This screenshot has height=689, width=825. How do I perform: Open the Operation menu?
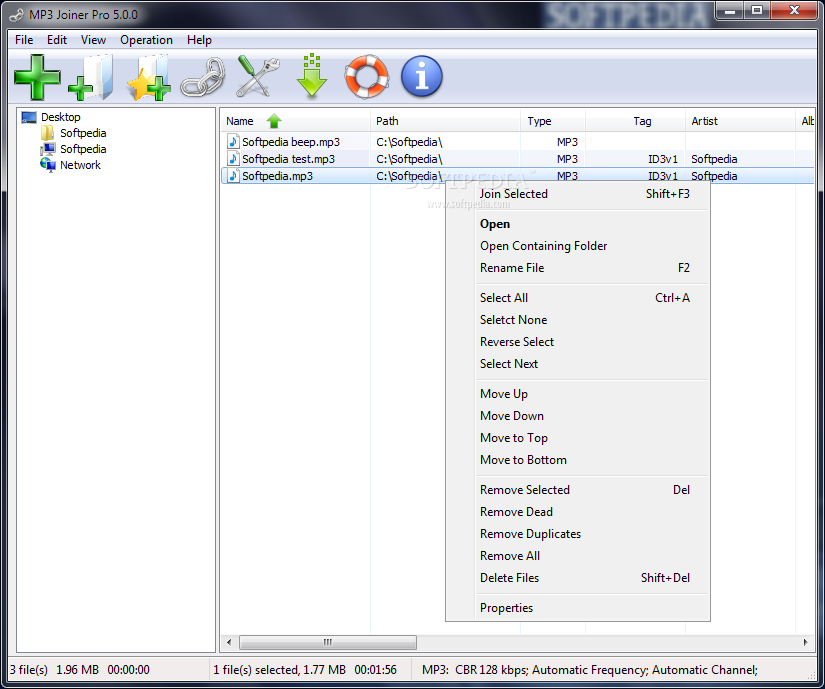click(146, 40)
